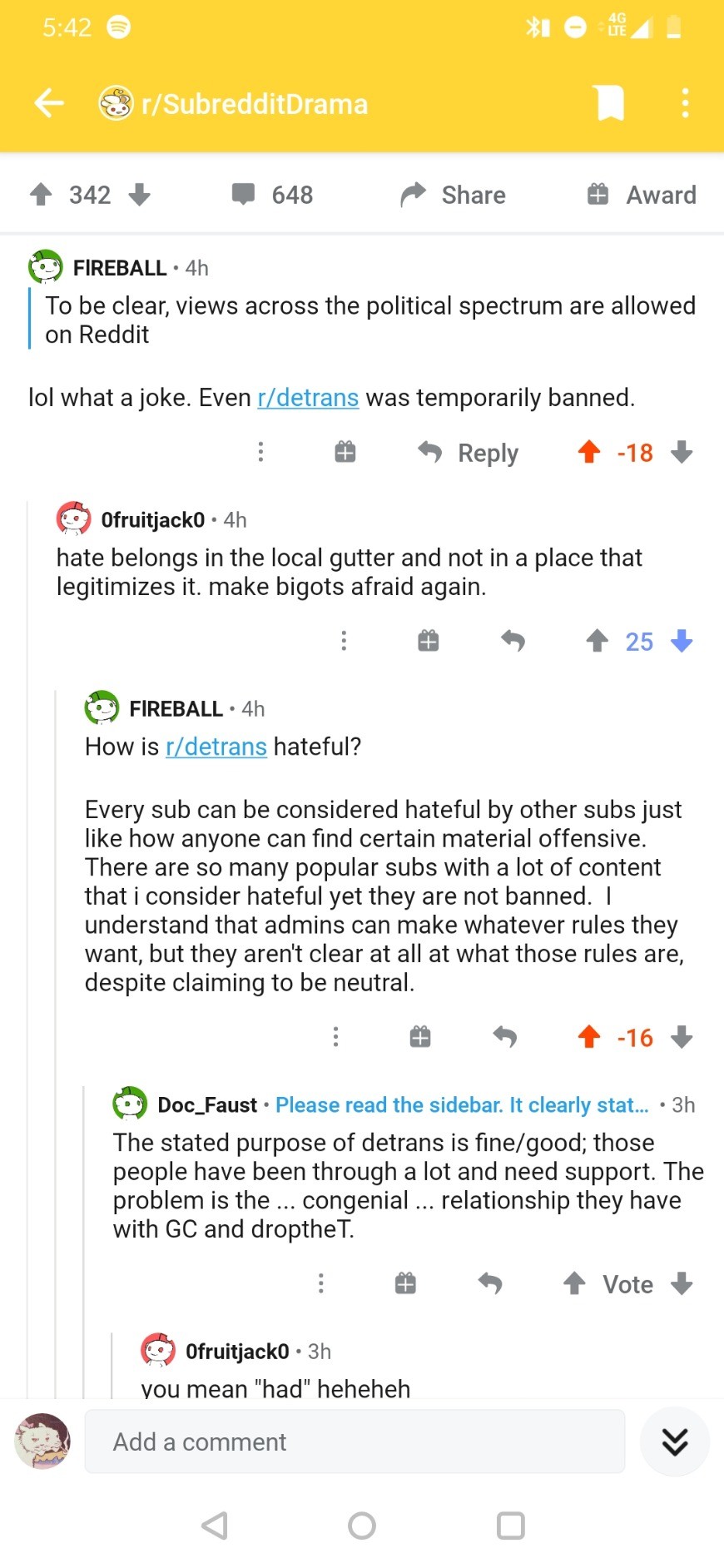
Task: Share this post
Action: coord(453,195)
